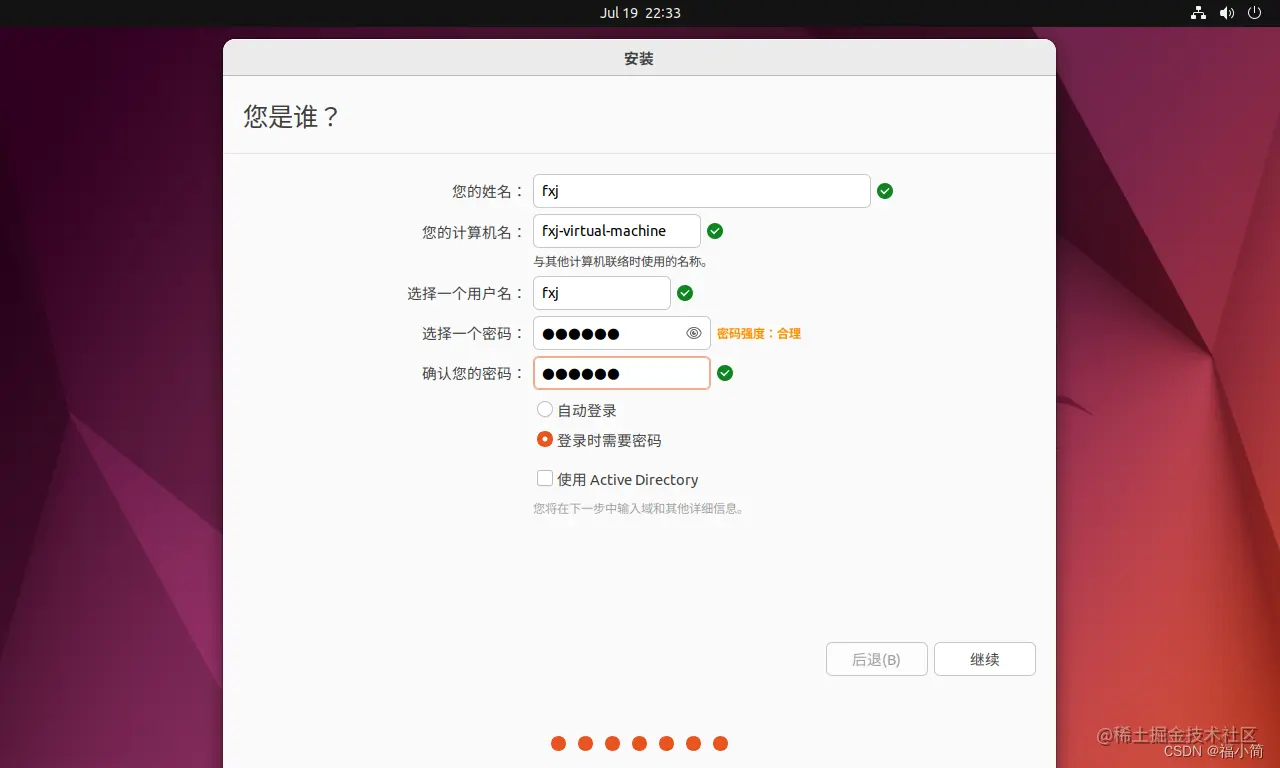Image resolution: width=1280 pixels, height=768 pixels.
Task: Click the 您的计算机名 input field
Action: [x=617, y=231]
